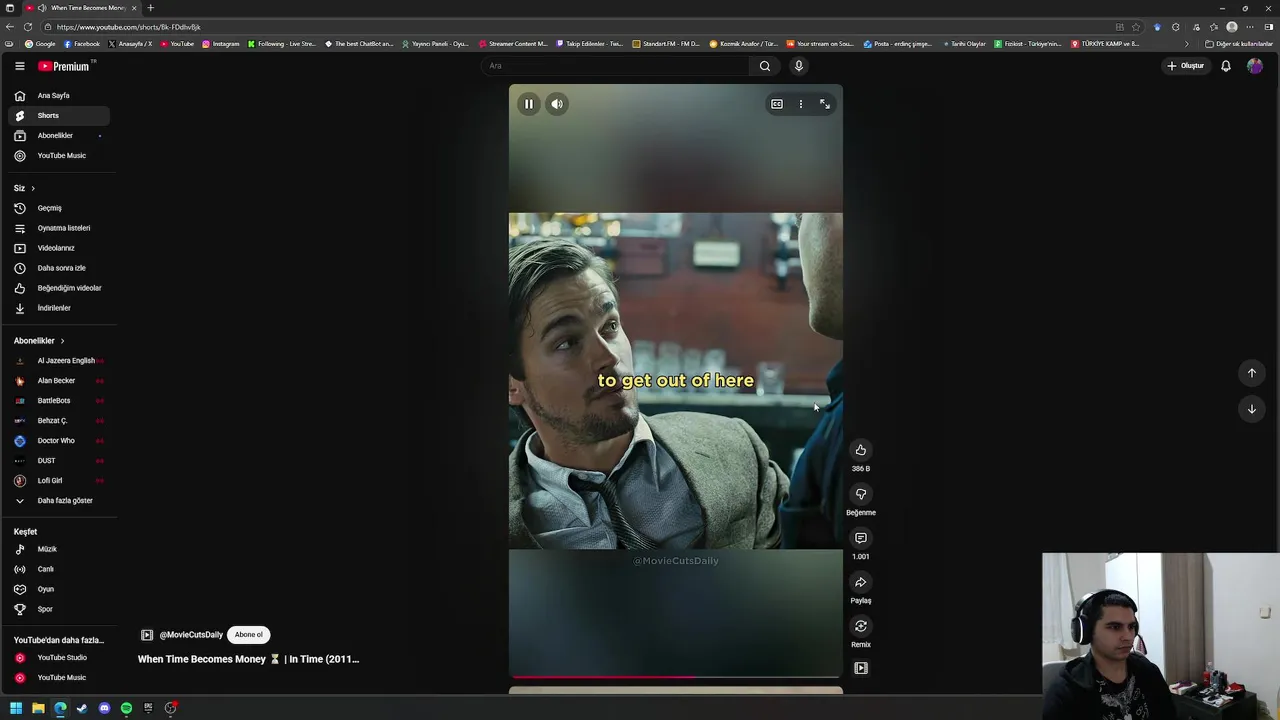
Task: Open the Oluştur create button
Action: point(1186,66)
